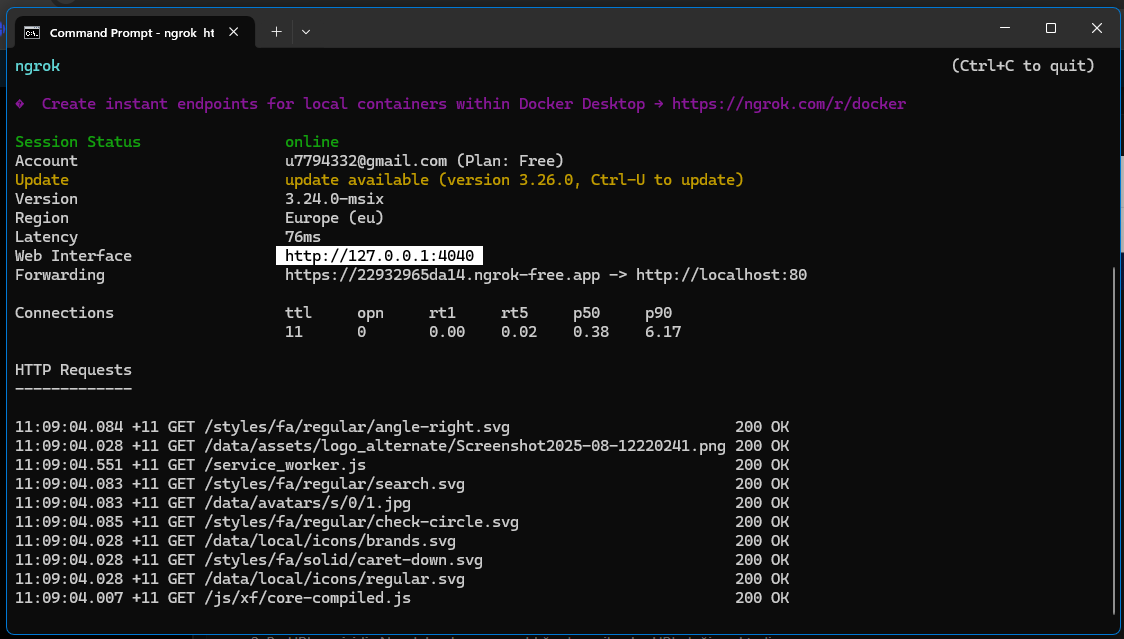
Task: Click the ttl value 11
Action: [x=294, y=332]
